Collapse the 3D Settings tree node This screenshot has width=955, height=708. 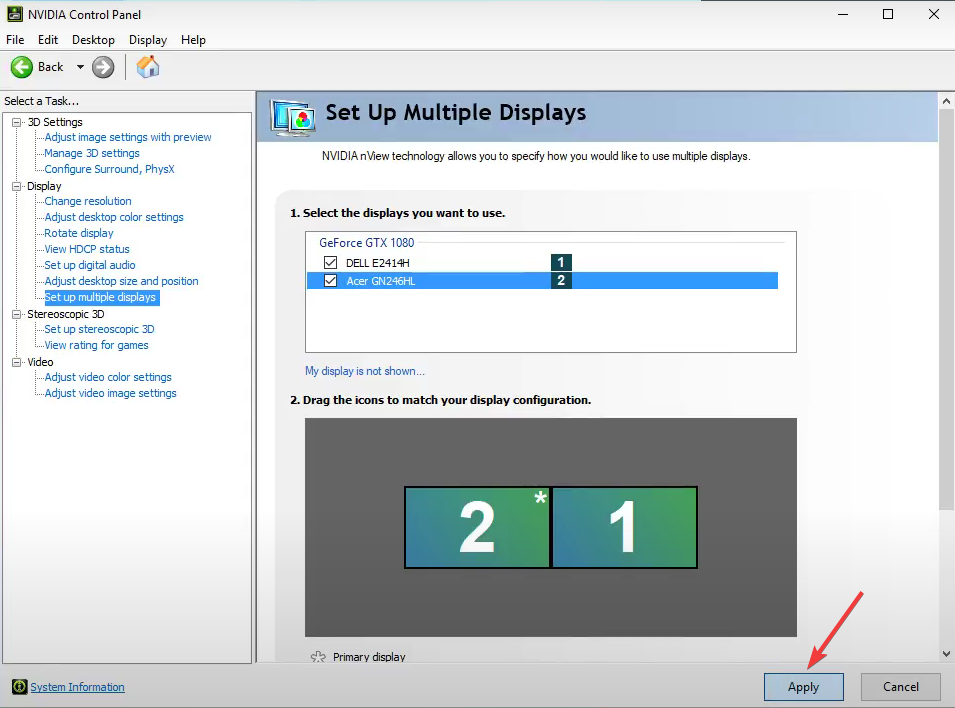click(x=16, y=122)
